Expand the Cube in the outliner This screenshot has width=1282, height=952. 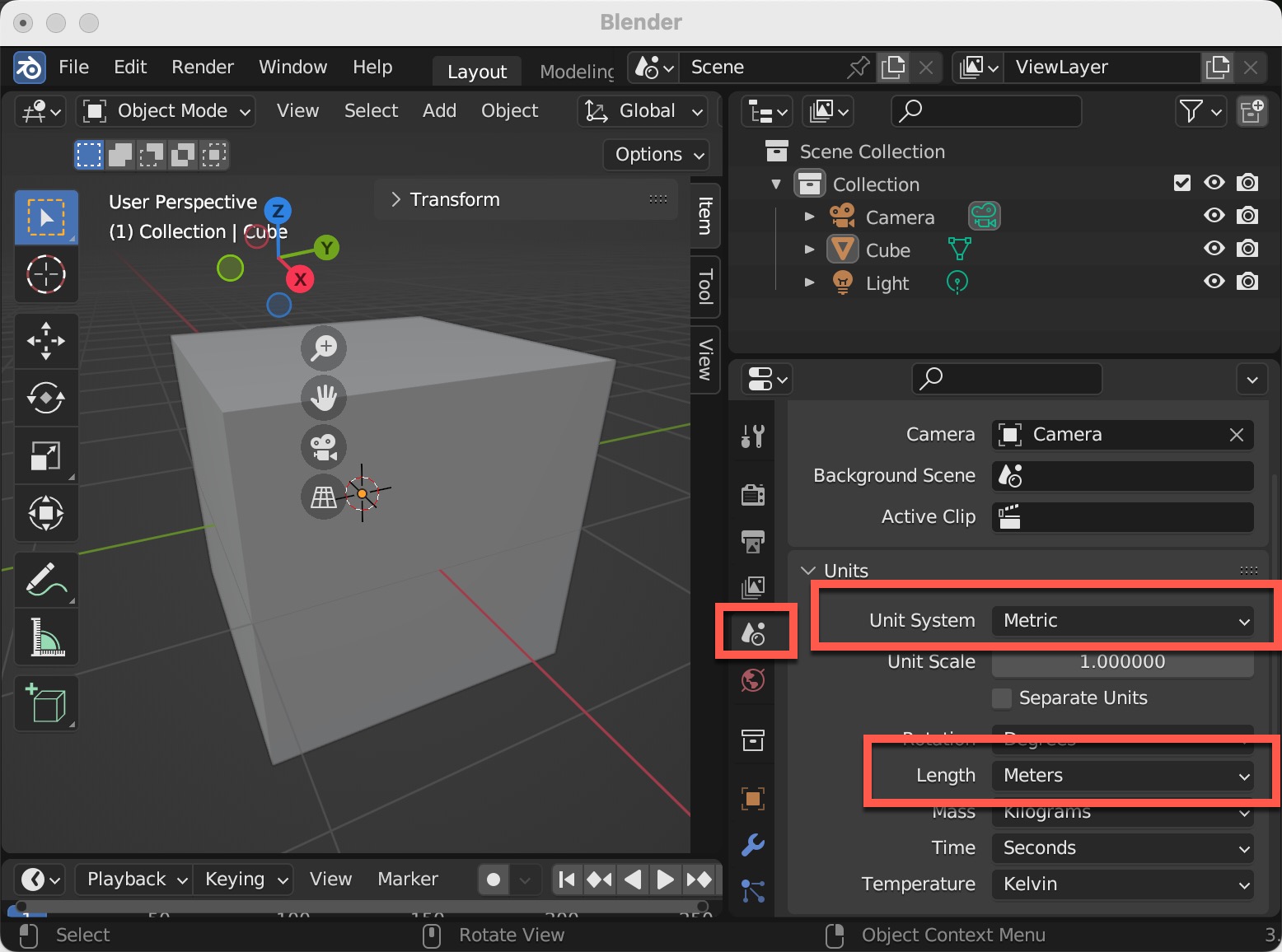(809, 249)
